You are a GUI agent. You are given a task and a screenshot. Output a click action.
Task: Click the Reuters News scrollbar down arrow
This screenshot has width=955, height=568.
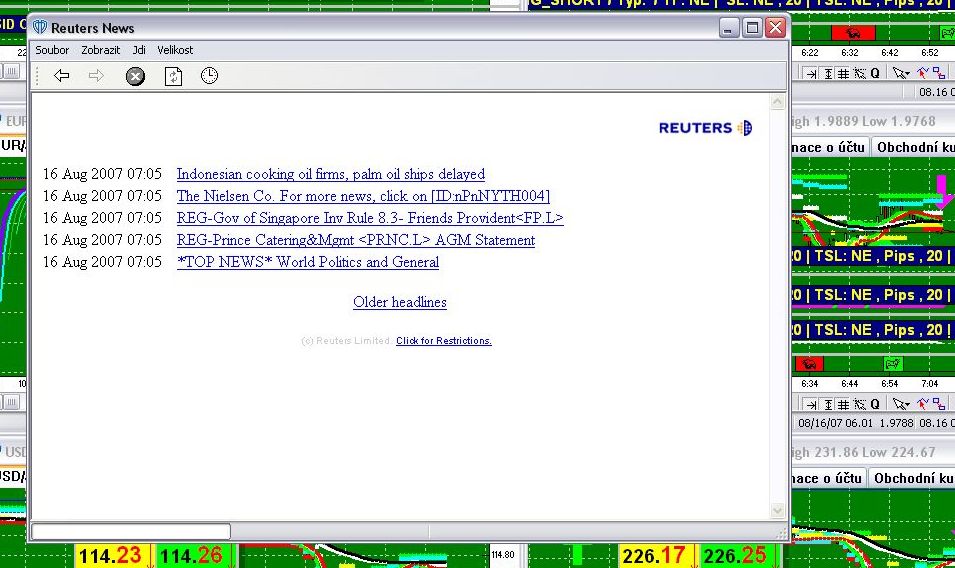click(x=777, y=510)
